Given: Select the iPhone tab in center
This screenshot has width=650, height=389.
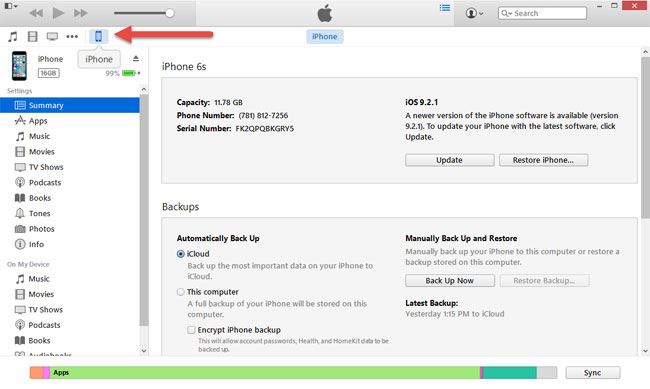Looking at the screenshot, I should [x=325, y=36].
